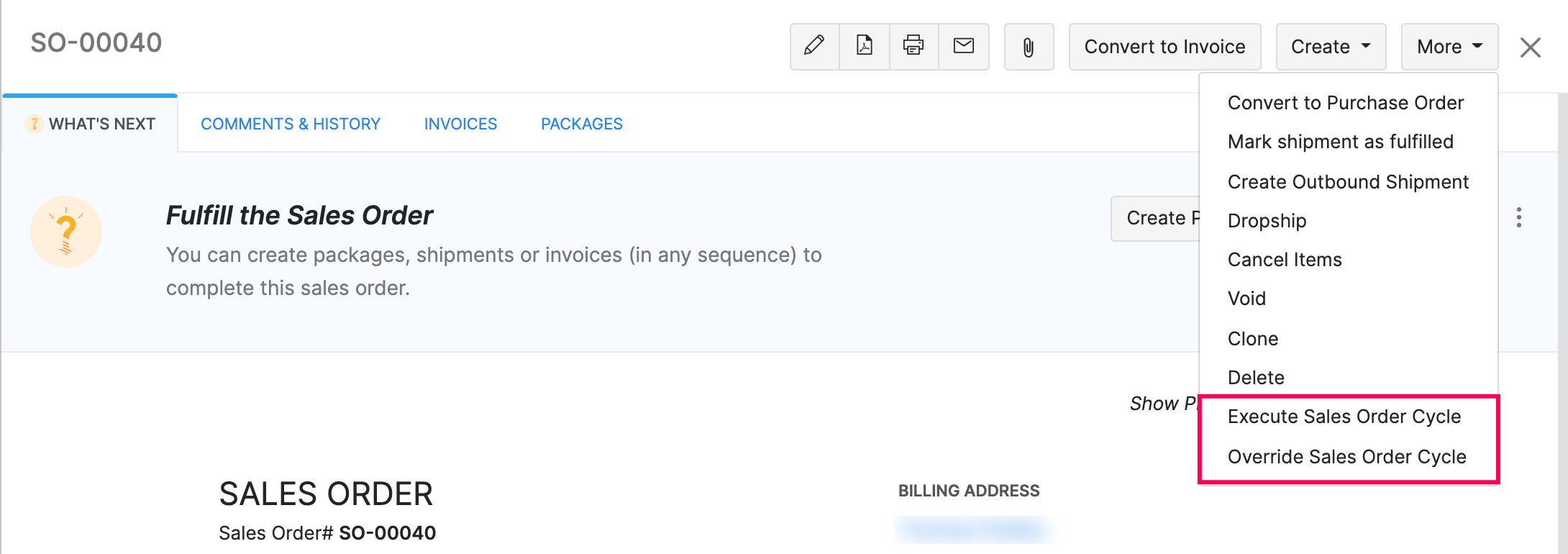Screen dimensions: 1568x554
Task: Click the printer icon
Action: click(x=913, y=46)
